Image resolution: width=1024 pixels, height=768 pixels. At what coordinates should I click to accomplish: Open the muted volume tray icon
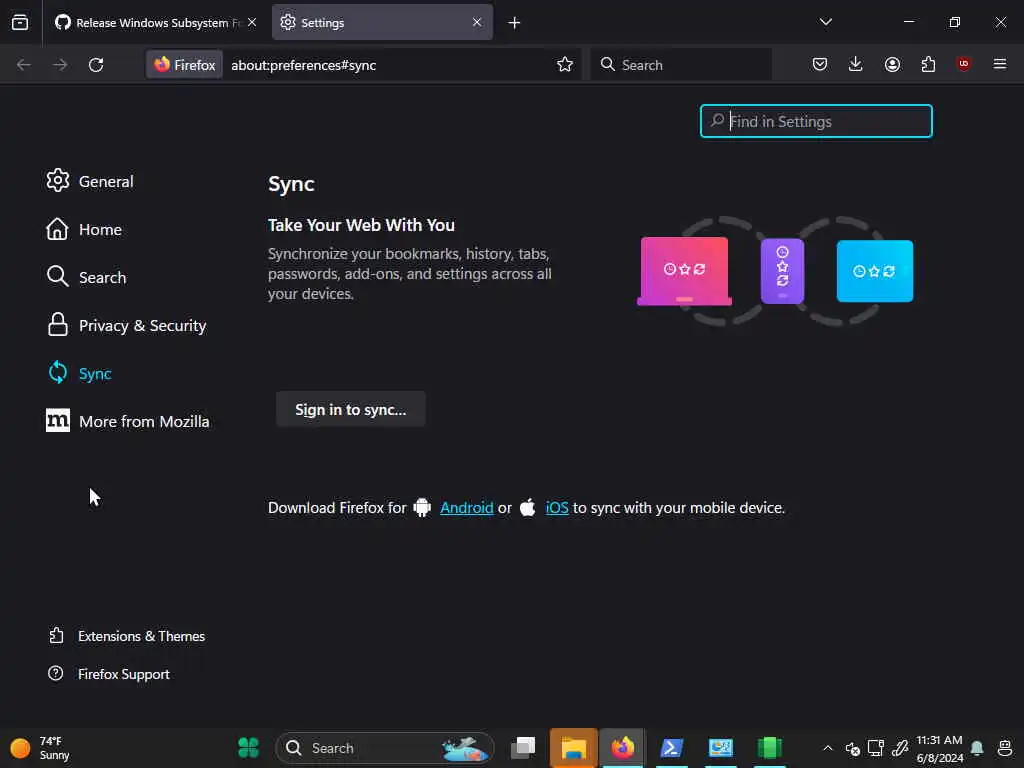coord(852,748)
